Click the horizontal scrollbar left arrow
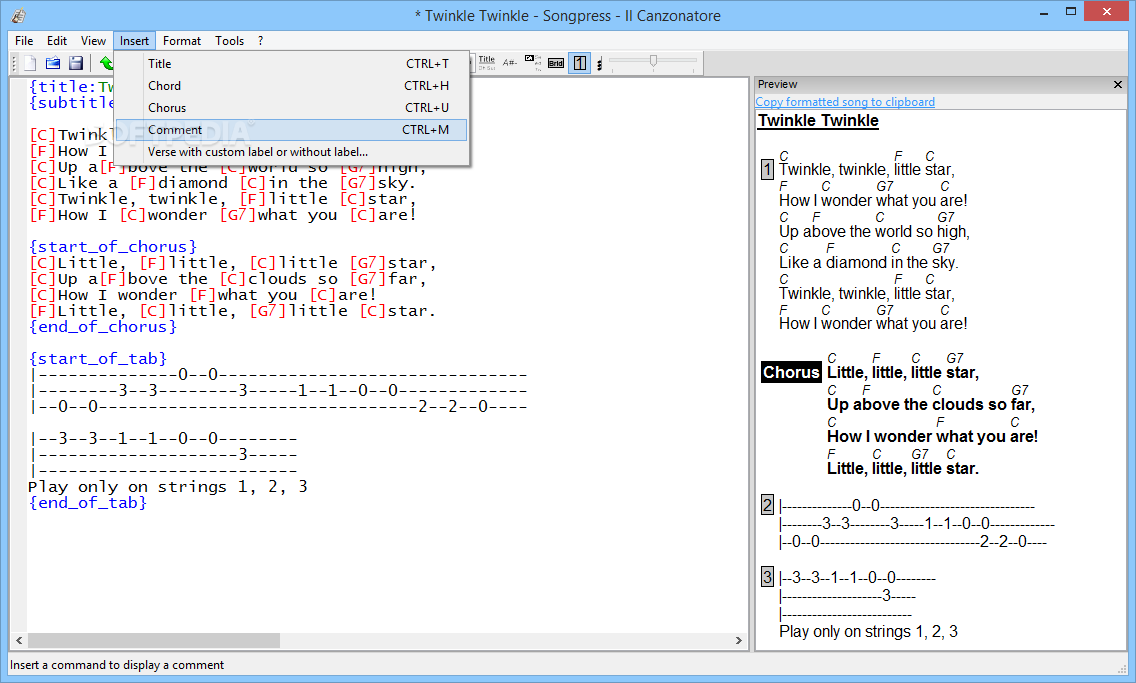Image resolution: width=1136 pixels, height=683 pixels. (19, 640)
